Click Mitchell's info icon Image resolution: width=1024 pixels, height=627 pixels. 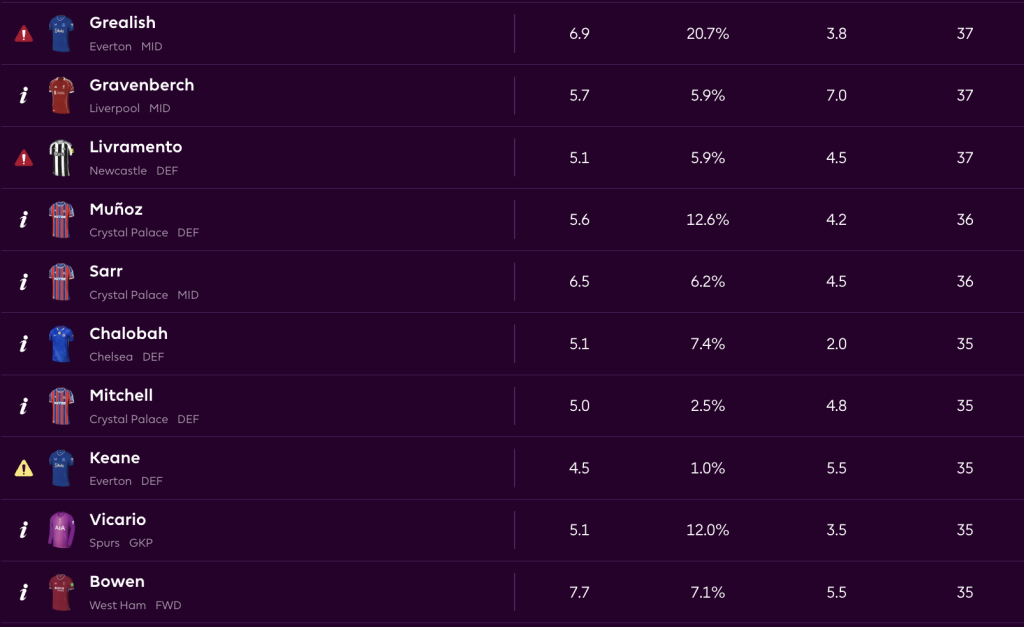[23, 406]
